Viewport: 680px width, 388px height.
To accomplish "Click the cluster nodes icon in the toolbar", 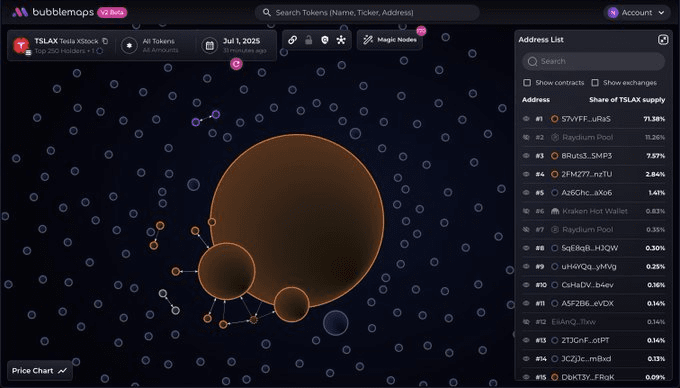I will [341, 40].
